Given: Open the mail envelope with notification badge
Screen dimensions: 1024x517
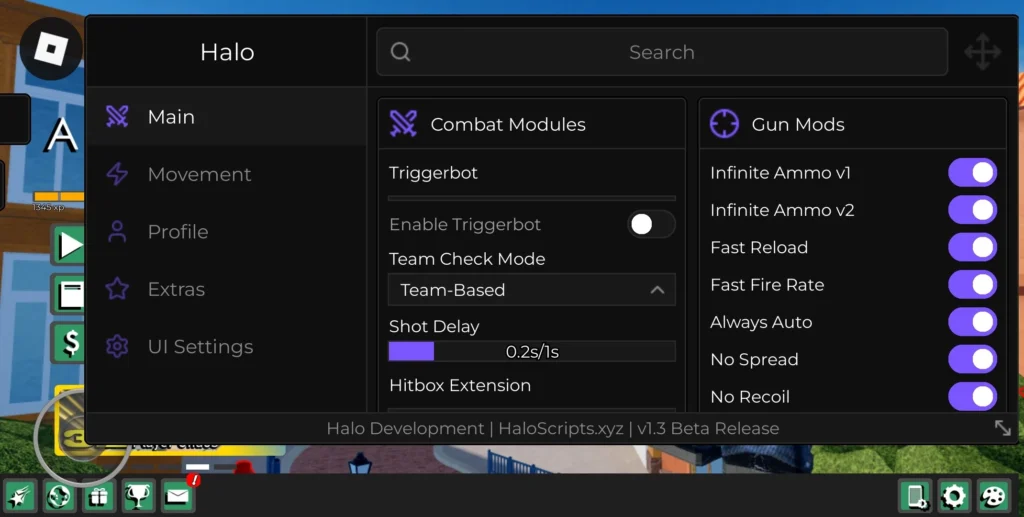Looking at the screenshot, I should [x=177, y=495].
